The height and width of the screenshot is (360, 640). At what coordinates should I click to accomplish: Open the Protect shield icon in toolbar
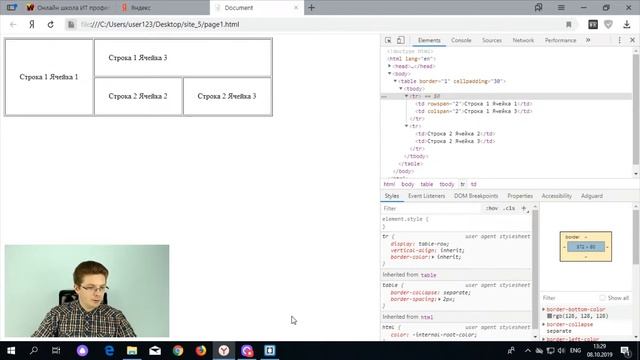coord(609,24)
